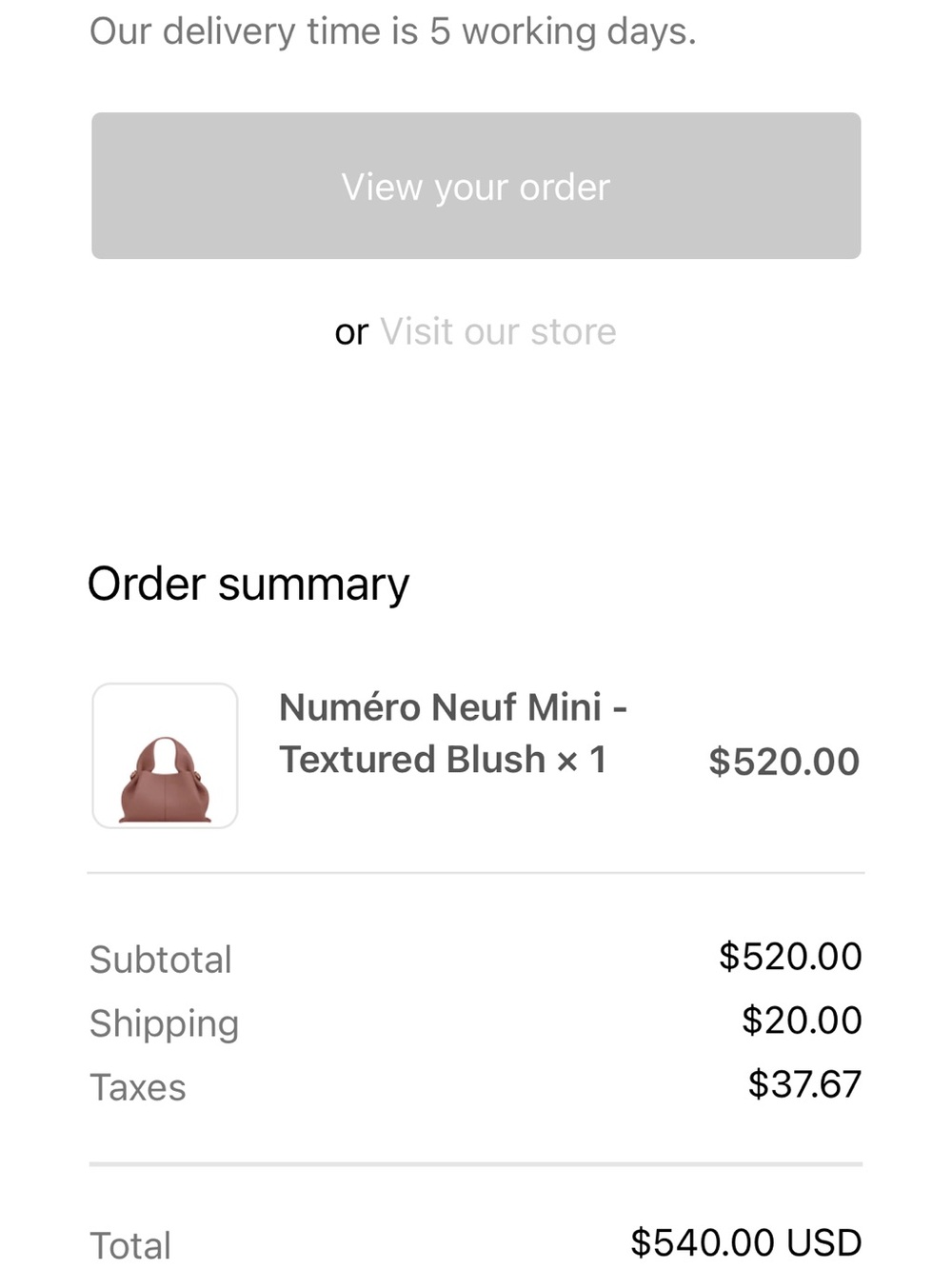Click the handbag image inside rounded frame
952x1269 pixels.
tap(165, 780)
